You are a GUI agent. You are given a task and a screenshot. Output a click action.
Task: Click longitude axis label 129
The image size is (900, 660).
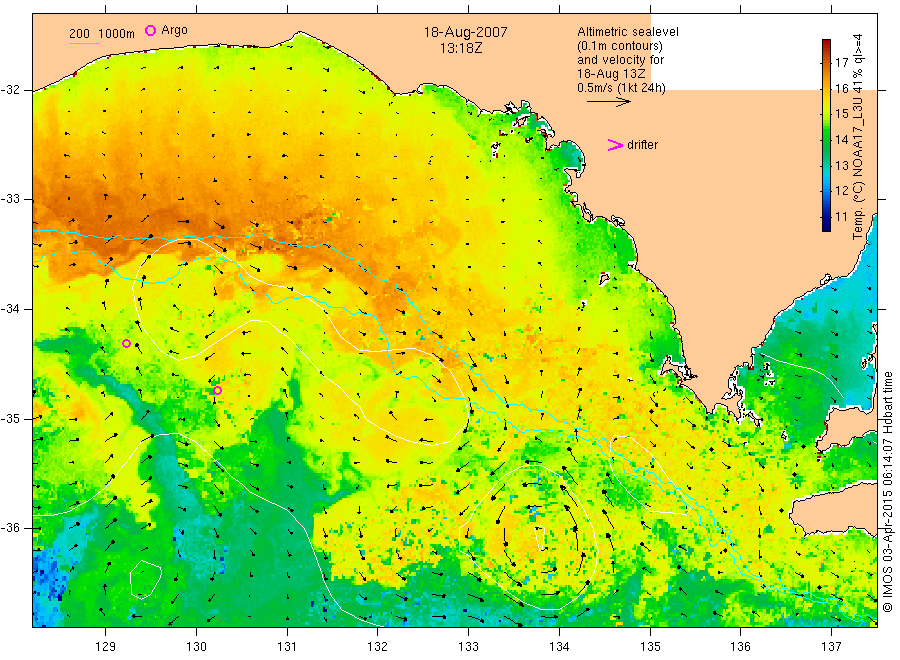pyautogui.click(x=106, y=647)
